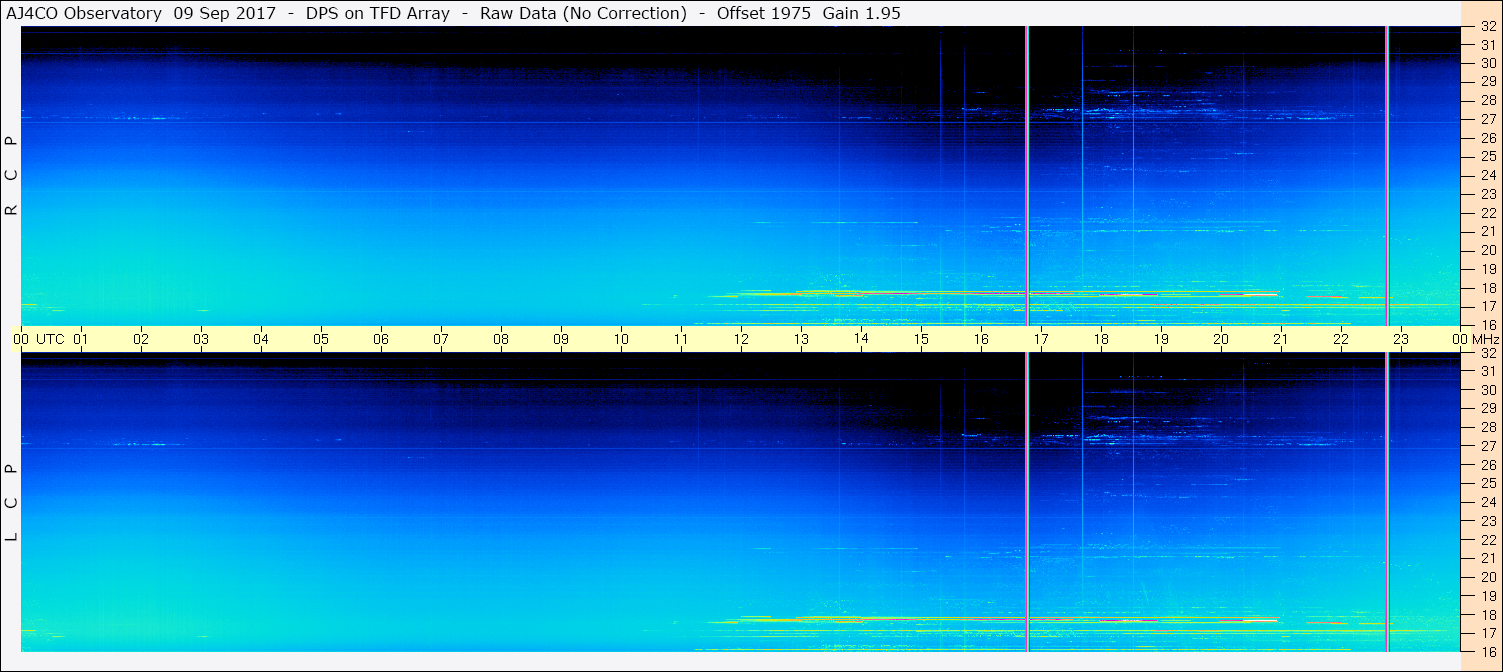Click the 28 MHz tick of LCP scale

click(1487, 428)
